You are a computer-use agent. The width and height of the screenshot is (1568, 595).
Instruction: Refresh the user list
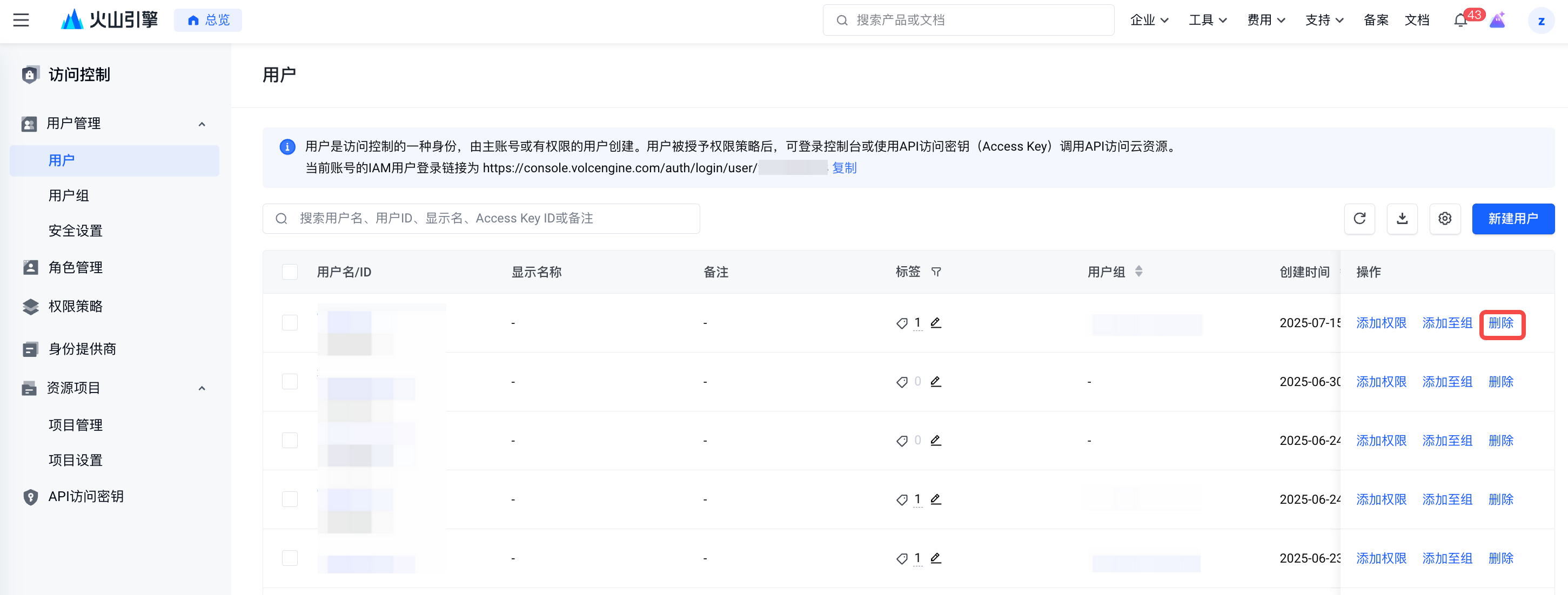click(1359, 219)
